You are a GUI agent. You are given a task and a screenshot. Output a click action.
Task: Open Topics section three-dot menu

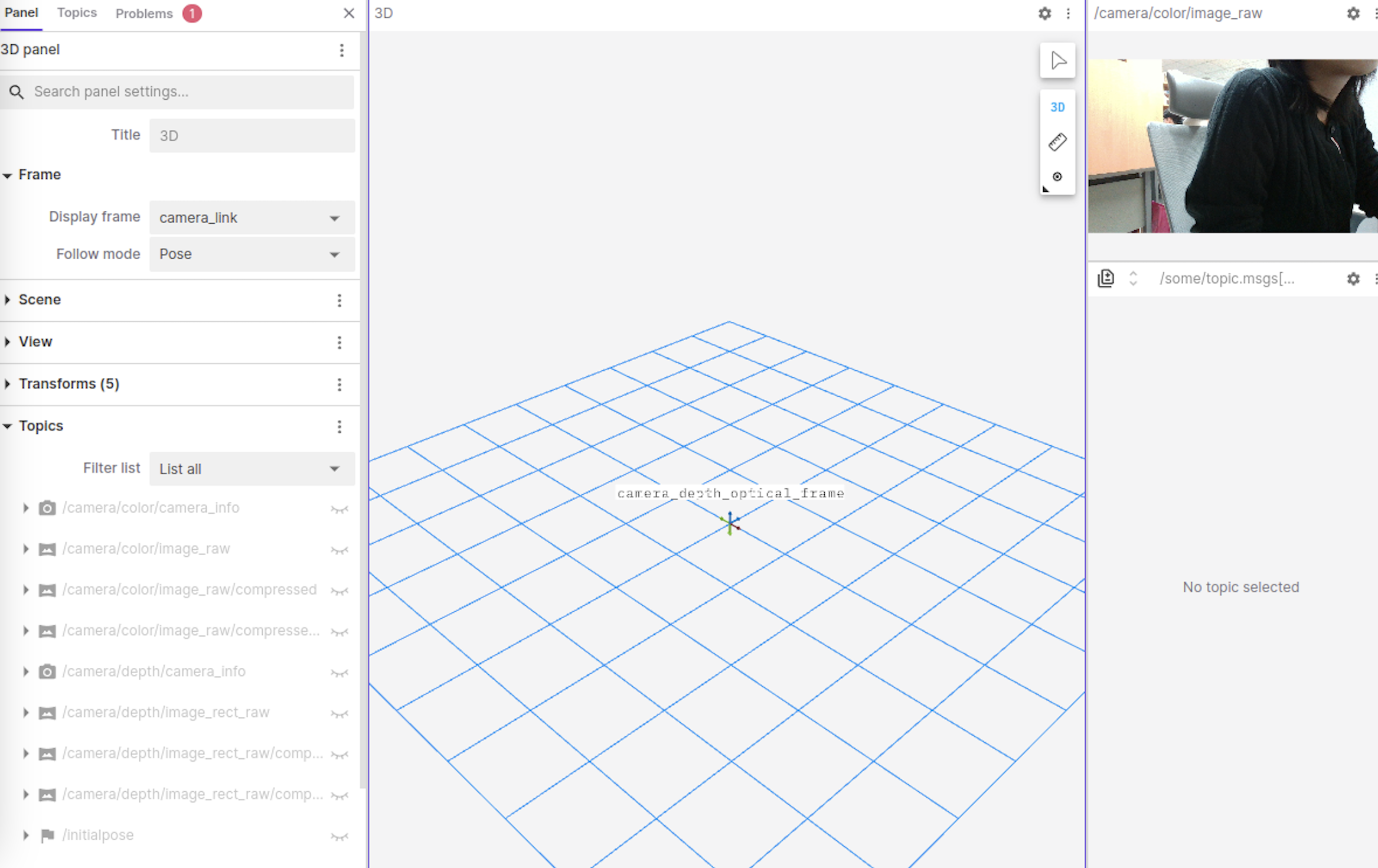(x=339, y=426)
